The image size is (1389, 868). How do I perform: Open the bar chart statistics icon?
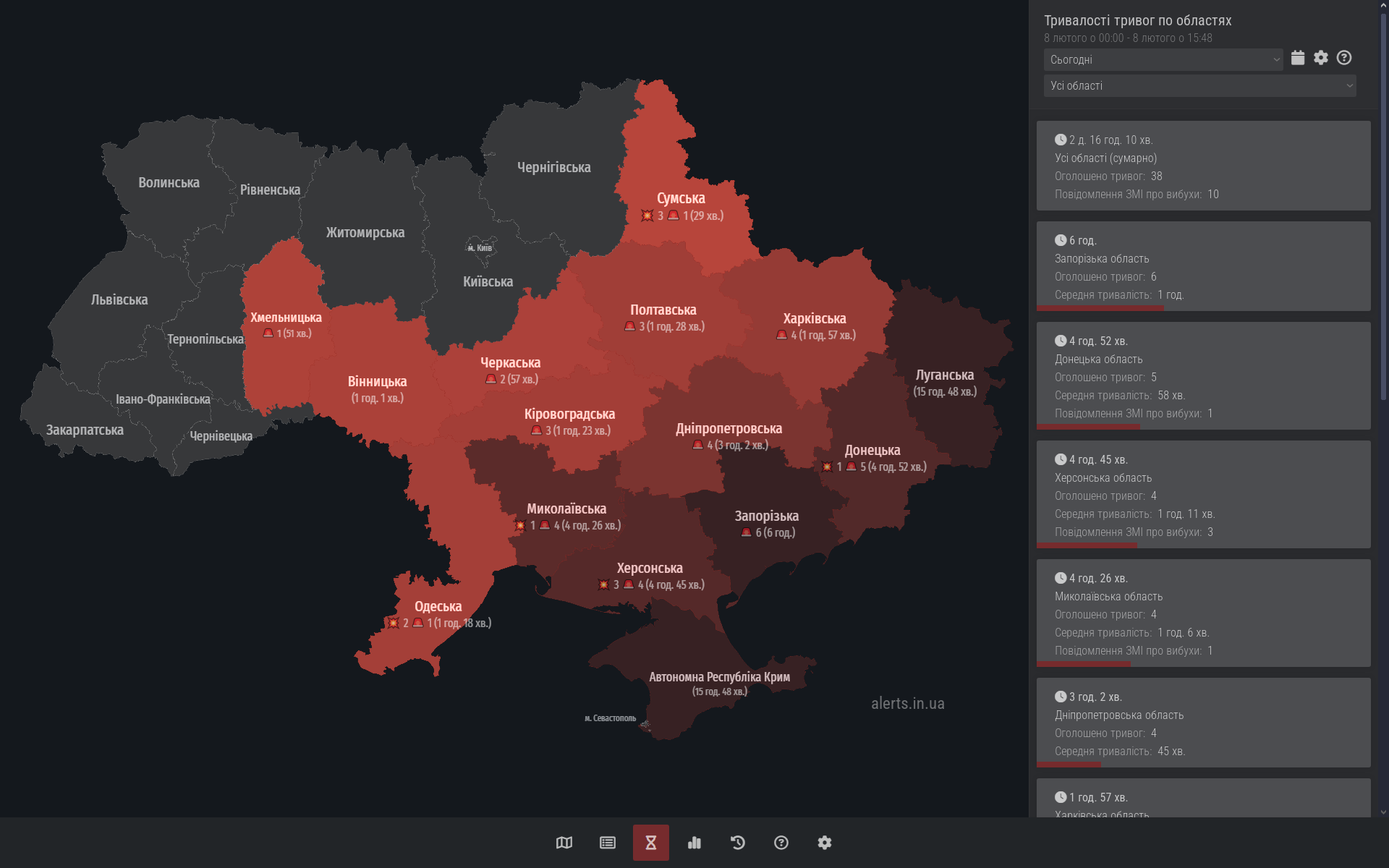point(694,843)
